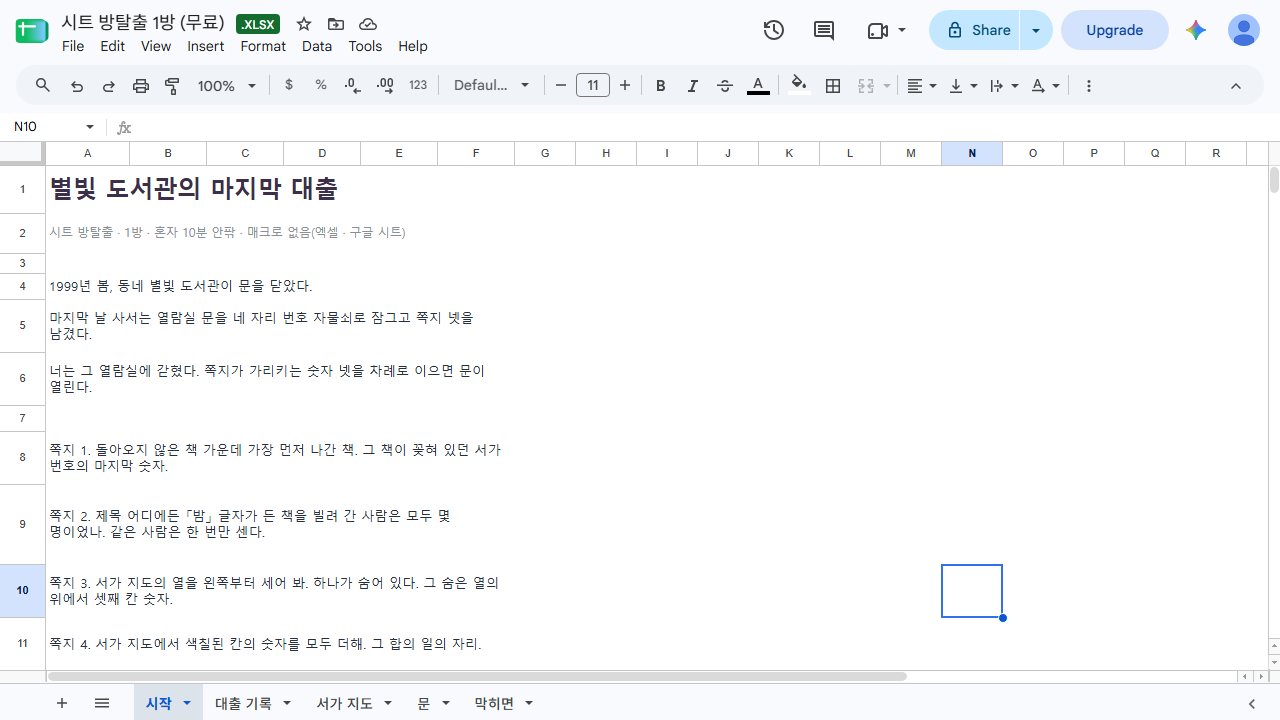
Task: Star this spreadsheet document
Action: (x=304, y=24)
